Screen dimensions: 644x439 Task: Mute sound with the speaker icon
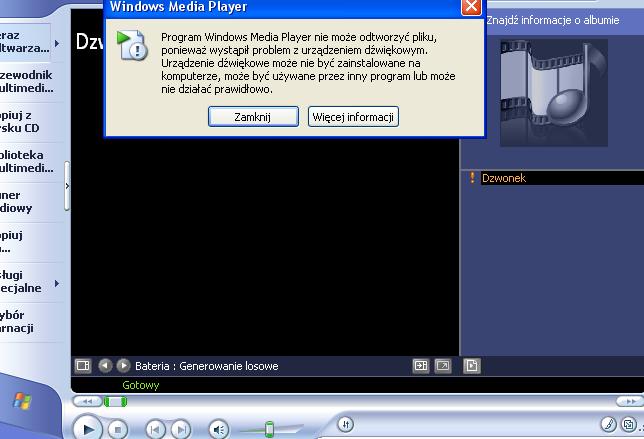[218, 430]
